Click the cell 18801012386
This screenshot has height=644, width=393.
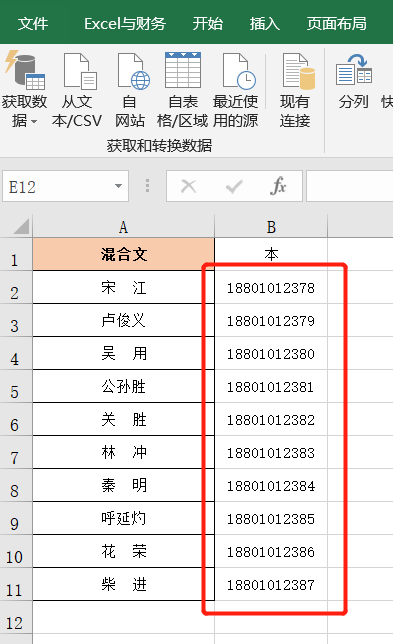pos(271,551)
